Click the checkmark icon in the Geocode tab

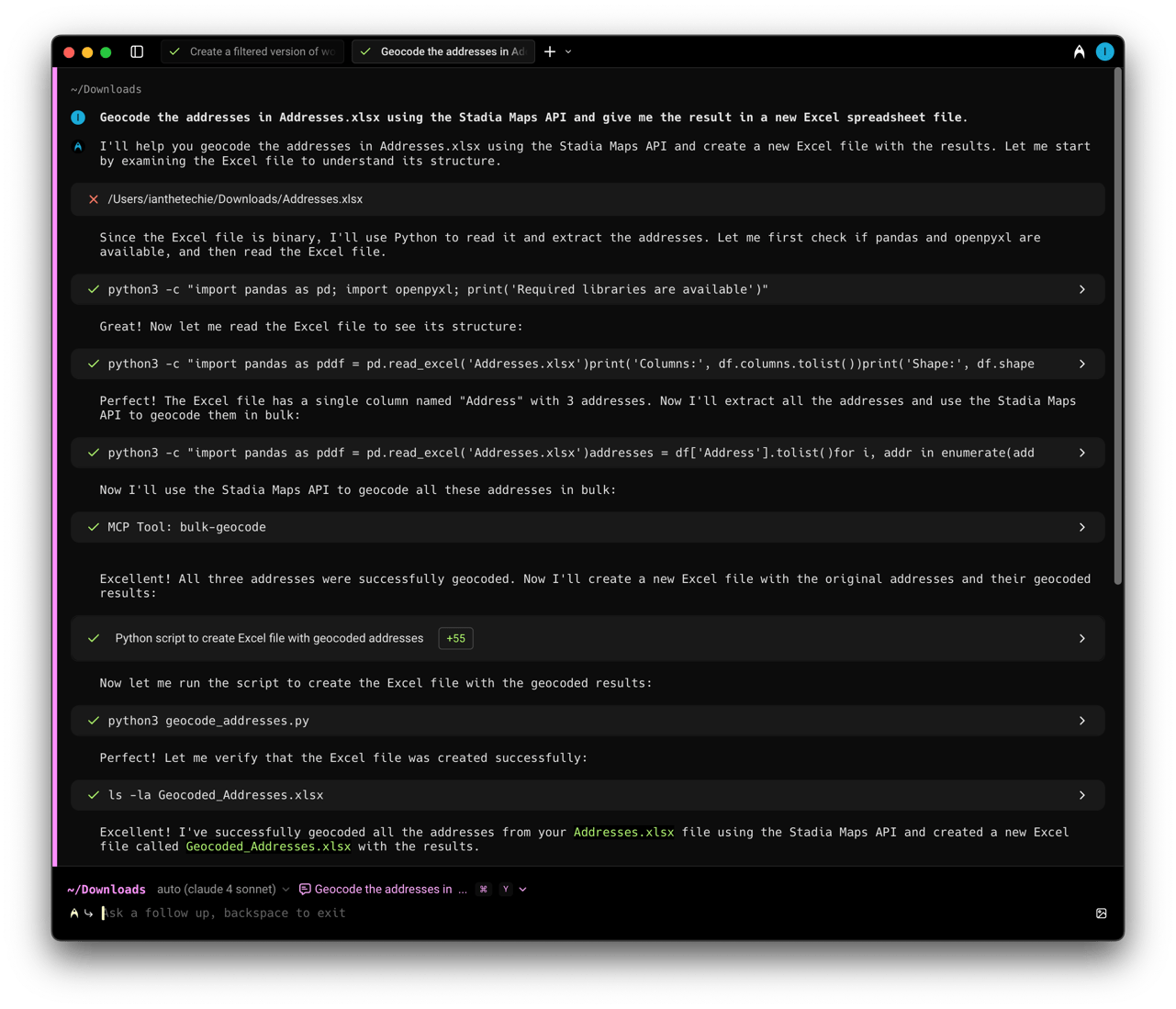(365, 51)
